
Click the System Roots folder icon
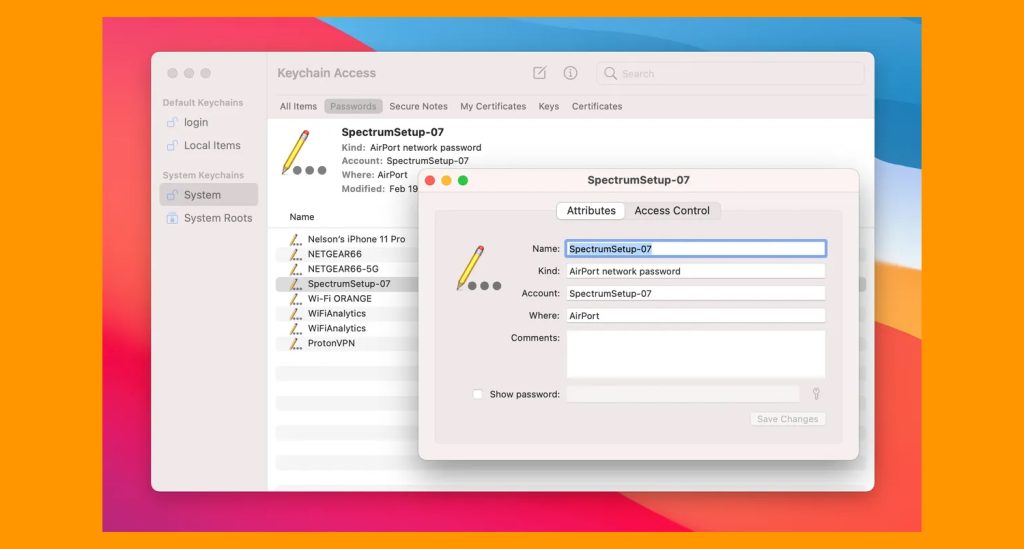coord(172,218)
